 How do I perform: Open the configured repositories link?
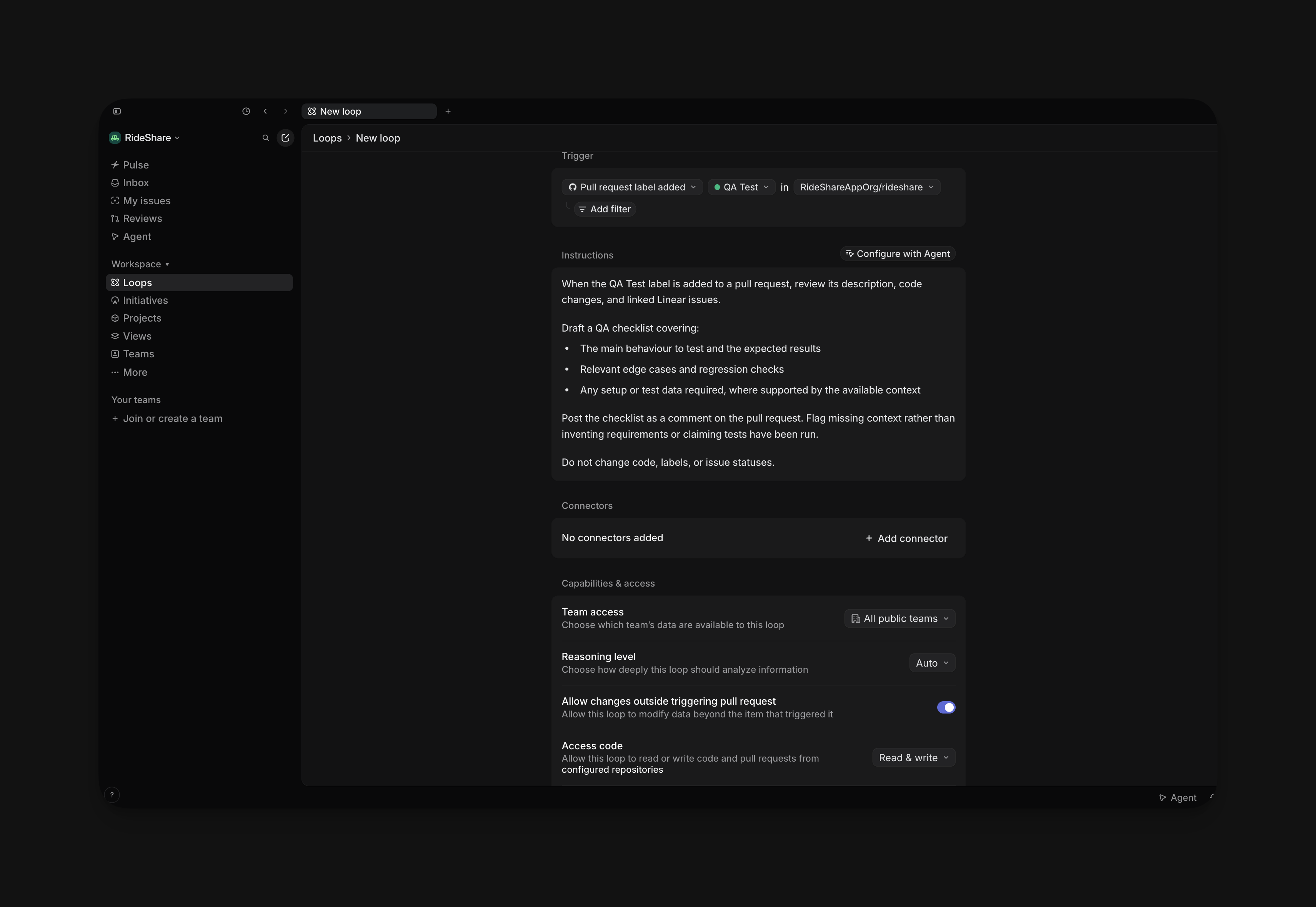click(612, 769)
